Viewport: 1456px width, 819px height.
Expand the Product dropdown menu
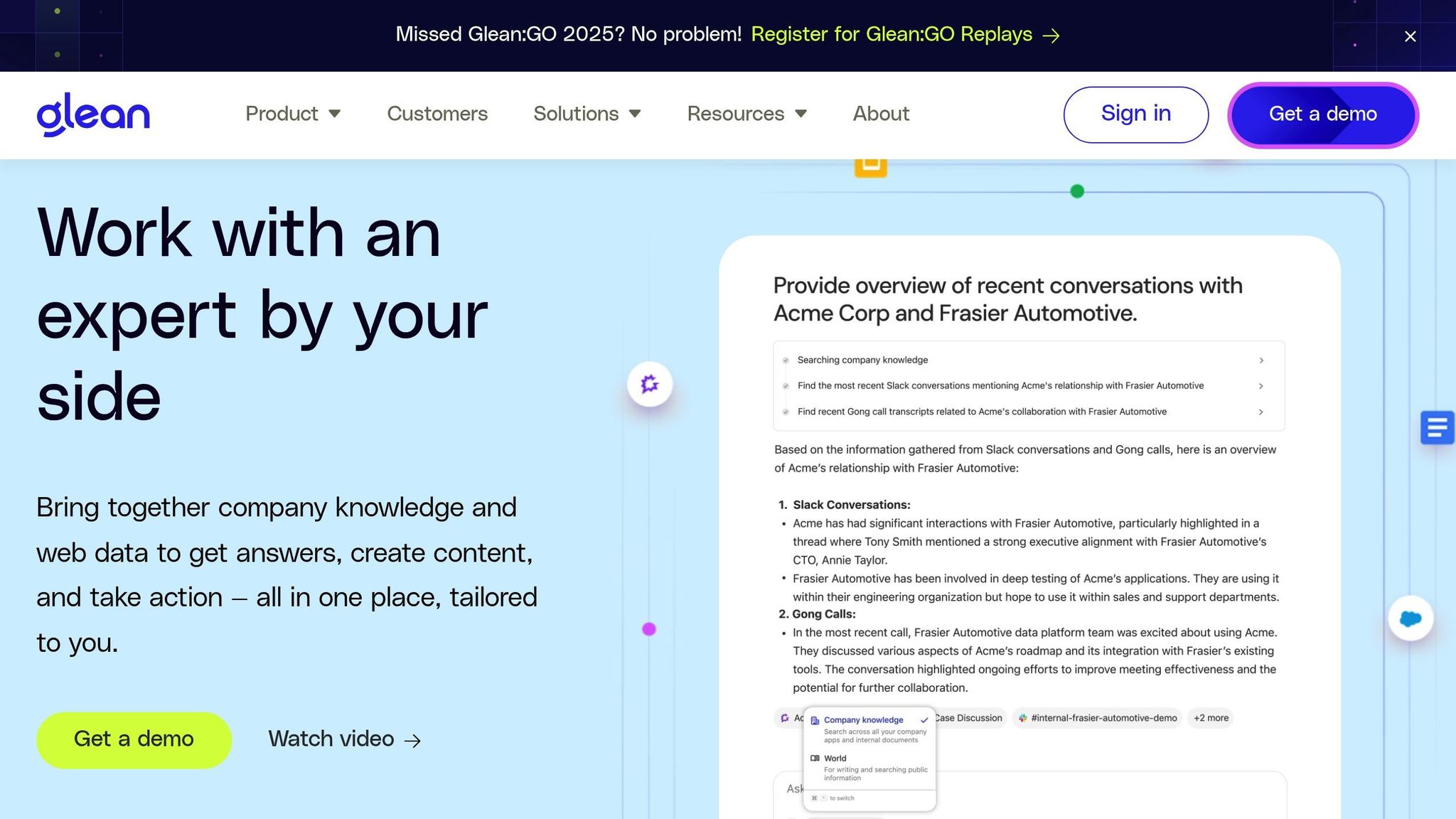[293, 114]
